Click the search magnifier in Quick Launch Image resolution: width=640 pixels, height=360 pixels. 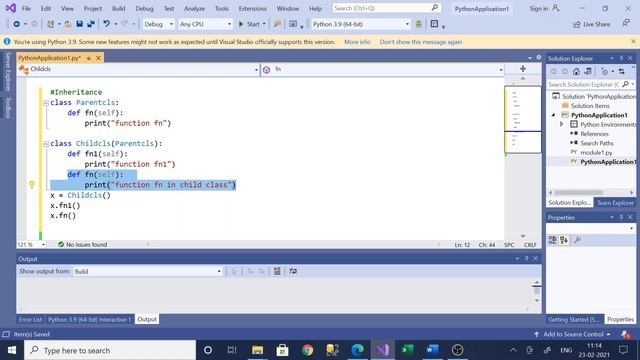pyautogui.click(x=435, y=8)
